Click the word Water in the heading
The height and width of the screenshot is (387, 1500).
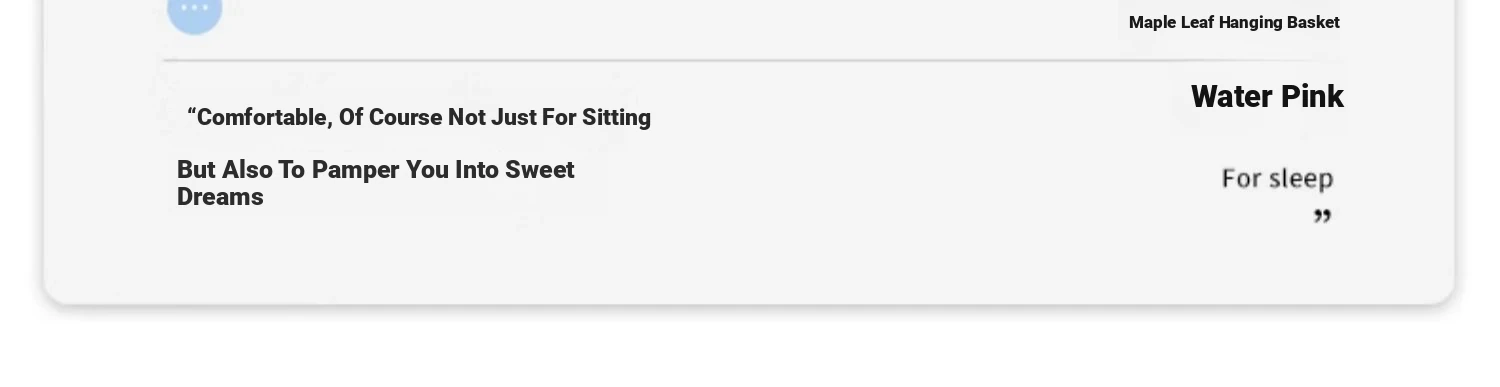coord(1232,97)
